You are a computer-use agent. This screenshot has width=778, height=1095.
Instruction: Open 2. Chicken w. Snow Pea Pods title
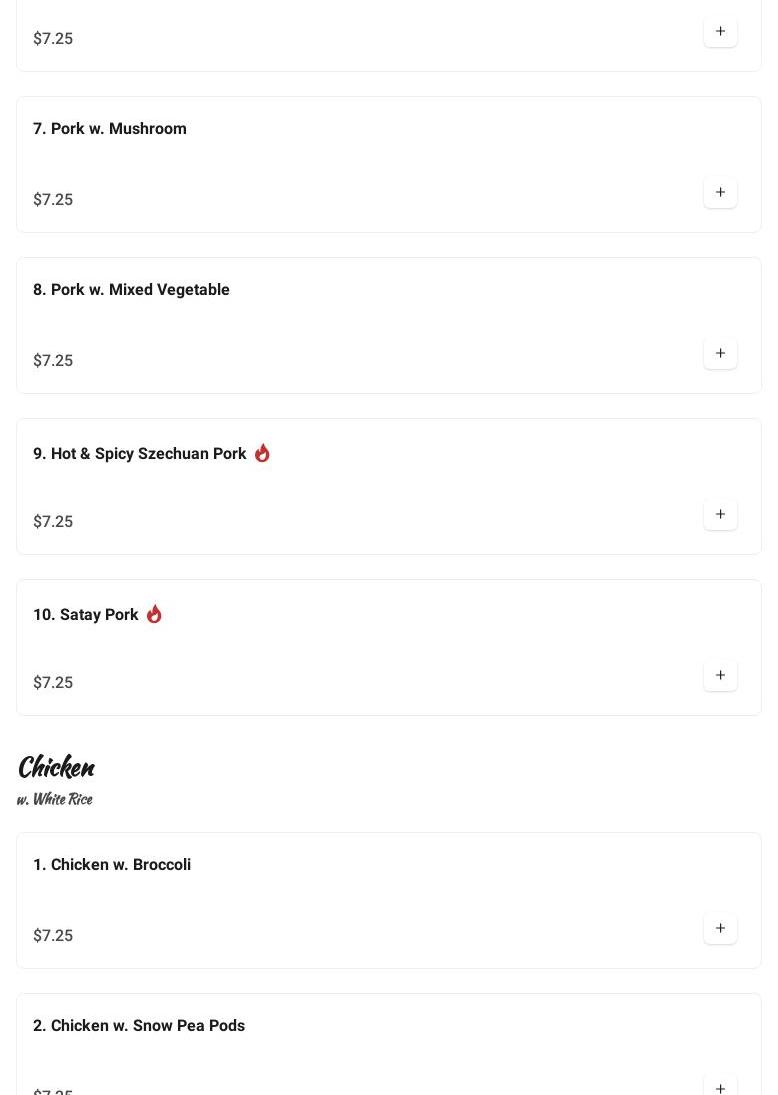point(139,1026)
